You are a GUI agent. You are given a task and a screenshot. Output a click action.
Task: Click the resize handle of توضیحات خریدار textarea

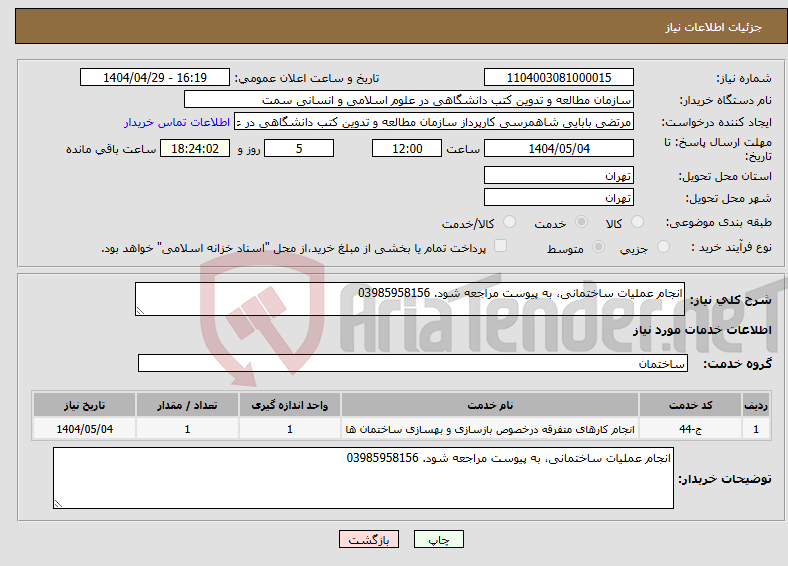tap(58, 503)
